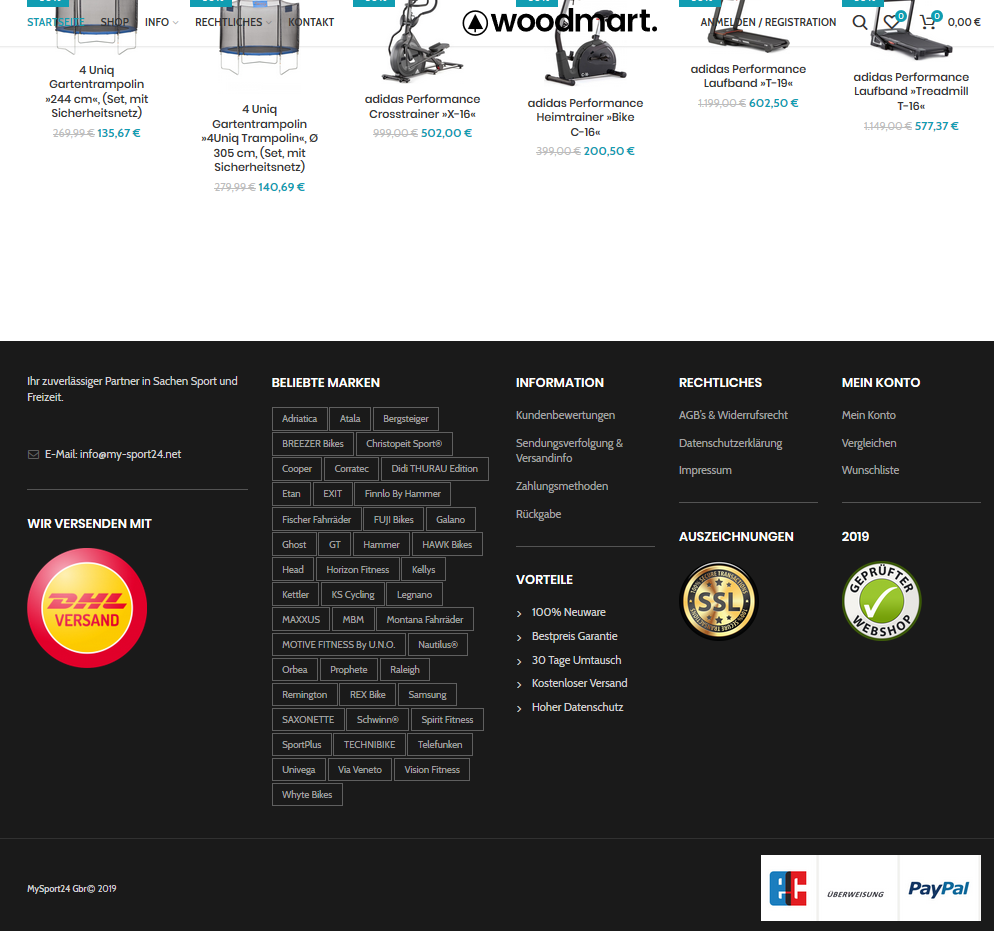The height and width of the screenshot is (931, 994).
Task: Open the Shop menu item
Action: click(x=115, y=22)
